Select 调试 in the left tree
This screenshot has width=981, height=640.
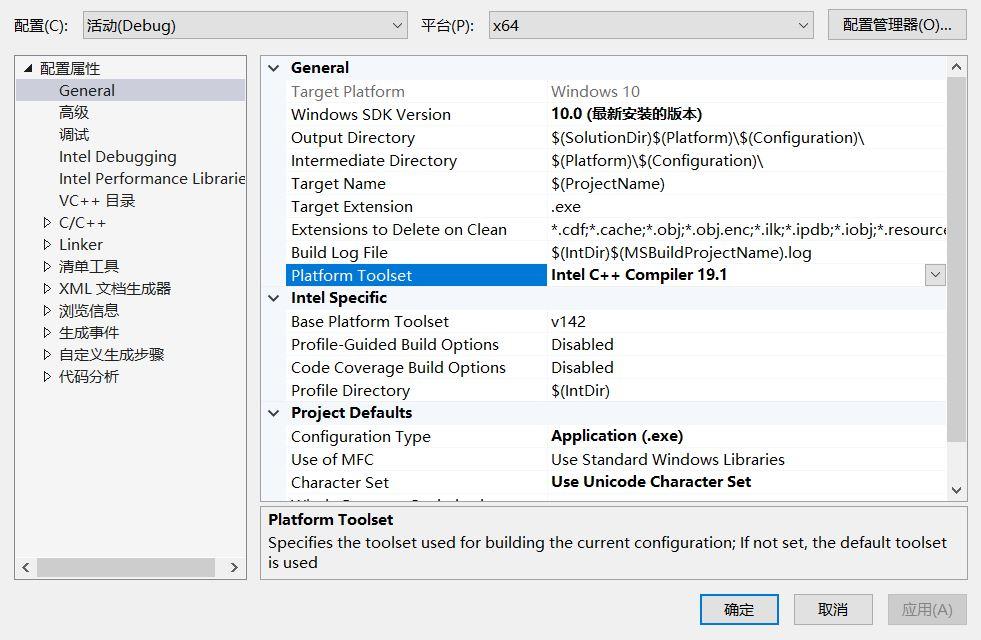(x=75, y=134)
